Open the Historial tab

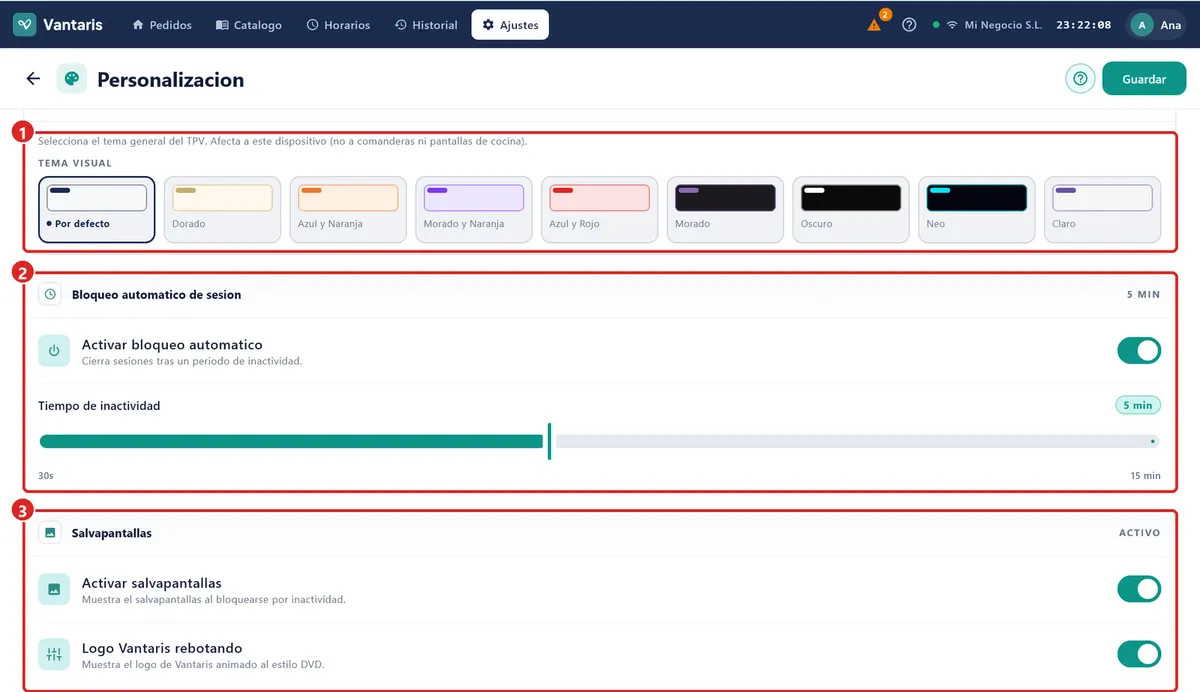(x=426, y=25)
